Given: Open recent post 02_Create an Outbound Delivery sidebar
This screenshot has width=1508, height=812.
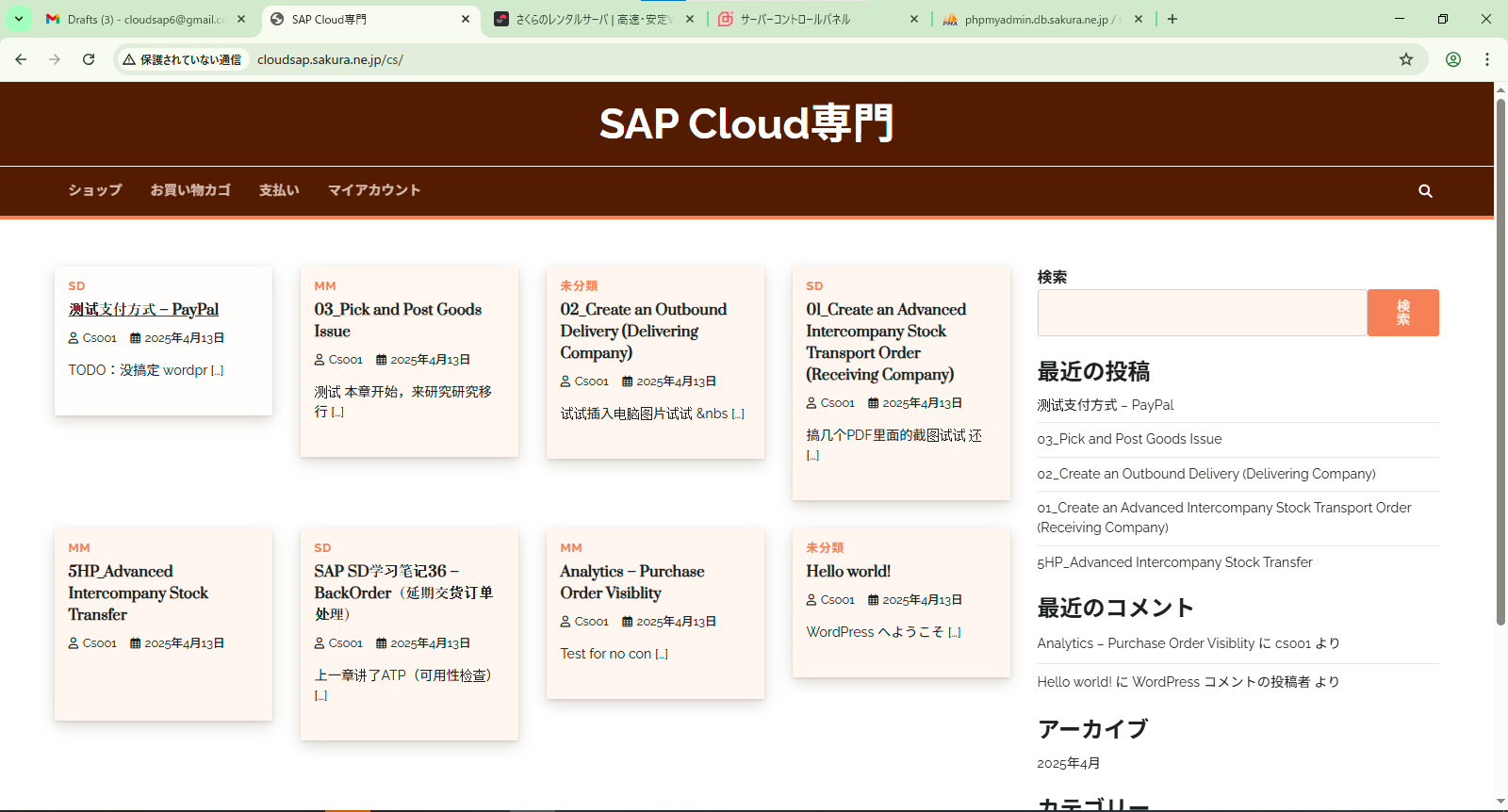Looking at the screenshot, I should [1206, 474].
